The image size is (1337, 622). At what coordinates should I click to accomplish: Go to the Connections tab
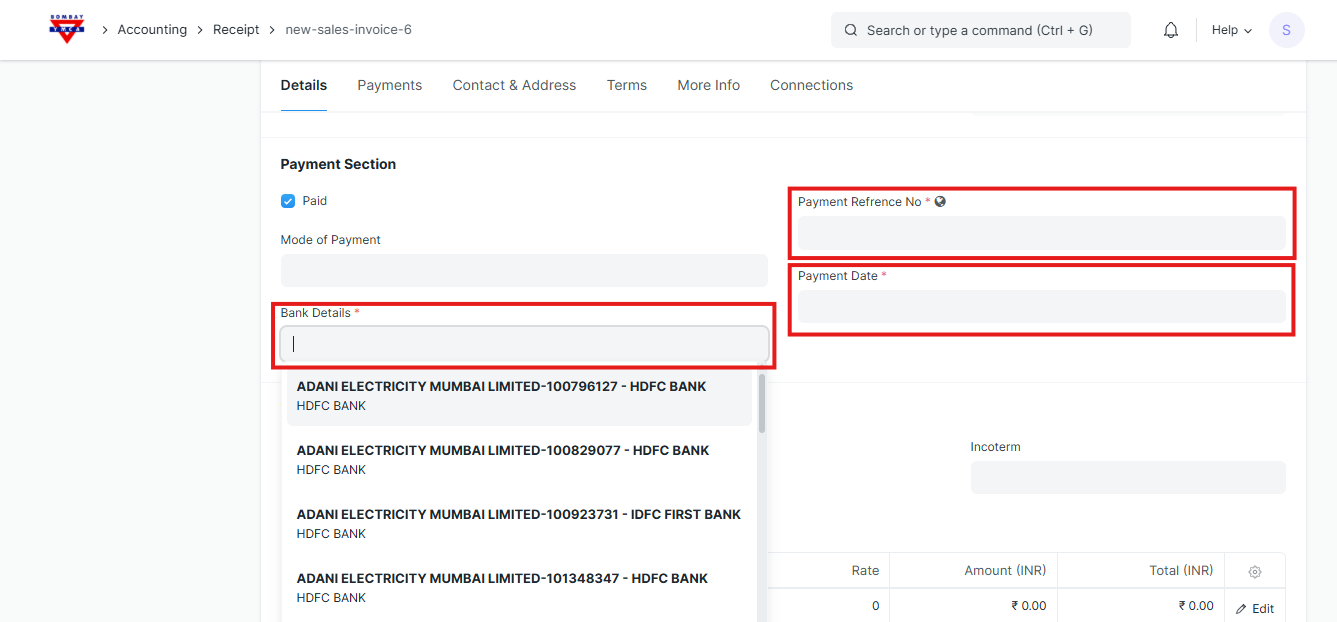pyautogui.click(x=811, y=85)
